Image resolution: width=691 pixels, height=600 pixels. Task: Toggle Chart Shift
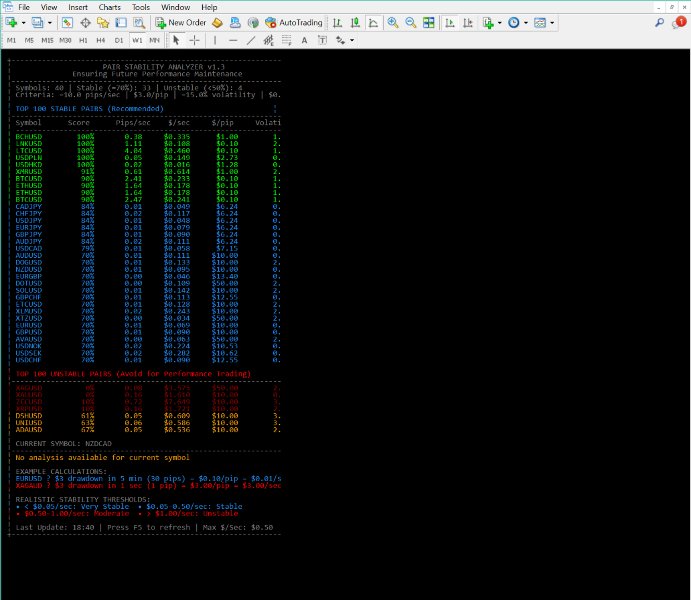click(468, 22)
